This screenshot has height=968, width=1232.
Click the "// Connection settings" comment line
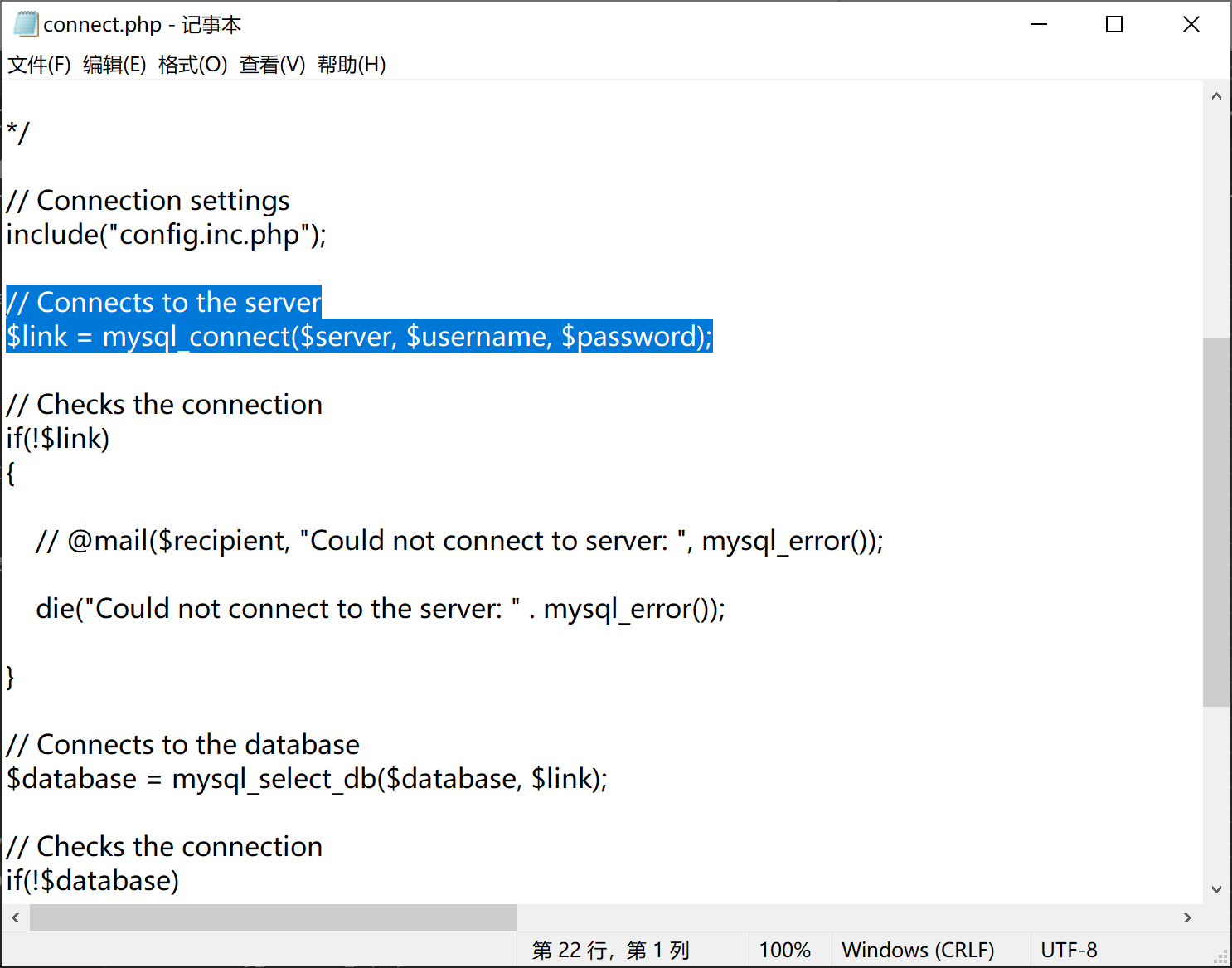(148, 201)
